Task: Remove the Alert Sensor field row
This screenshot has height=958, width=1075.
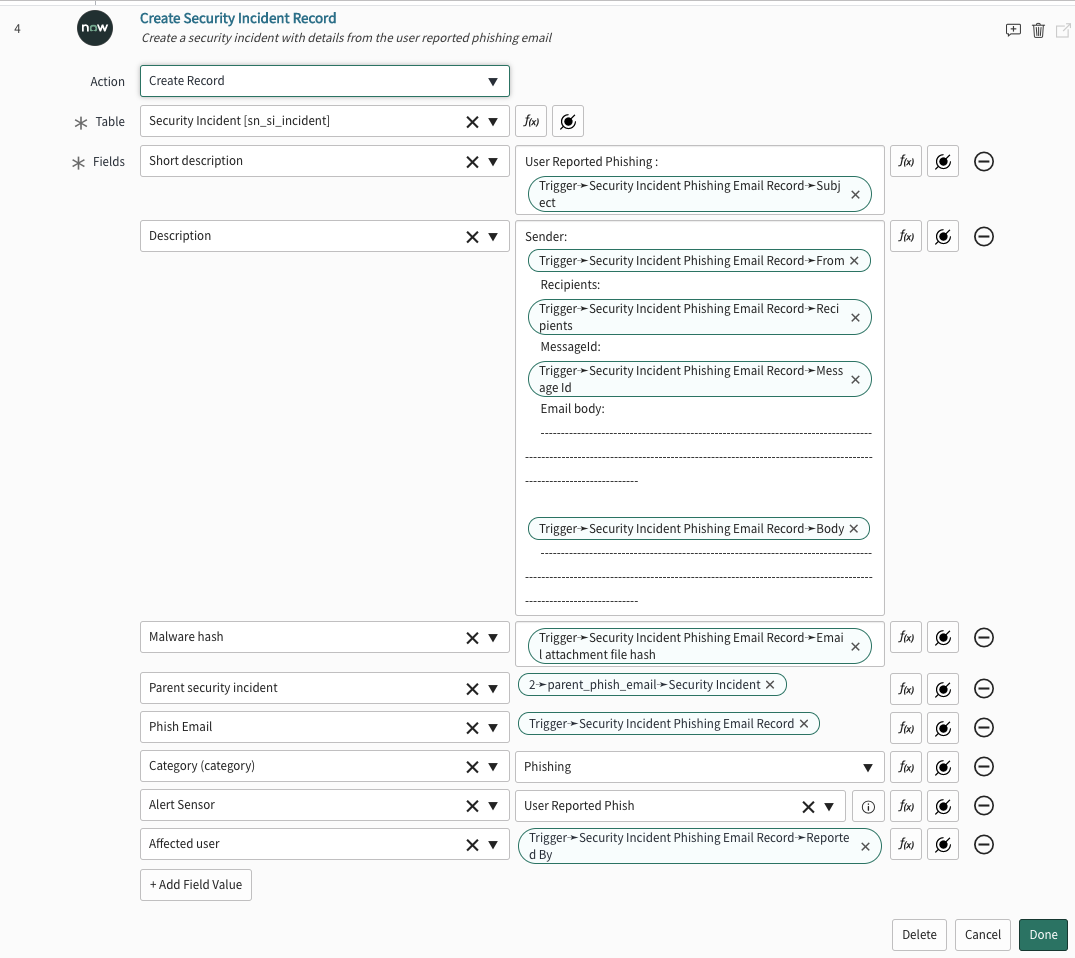Action: click(x=984, y=806)
